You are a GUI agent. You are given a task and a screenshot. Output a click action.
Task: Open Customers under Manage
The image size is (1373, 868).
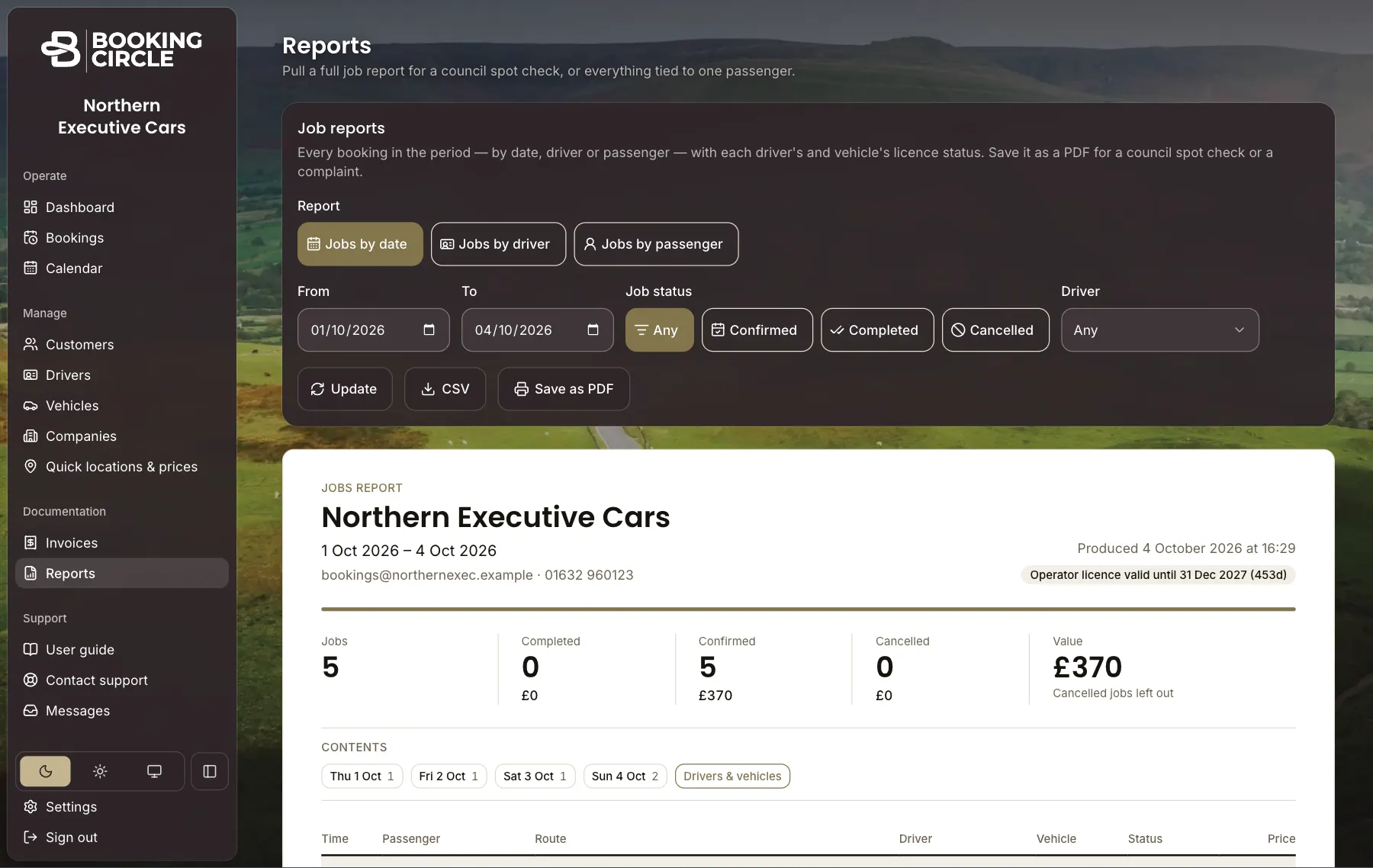(122, 345)
